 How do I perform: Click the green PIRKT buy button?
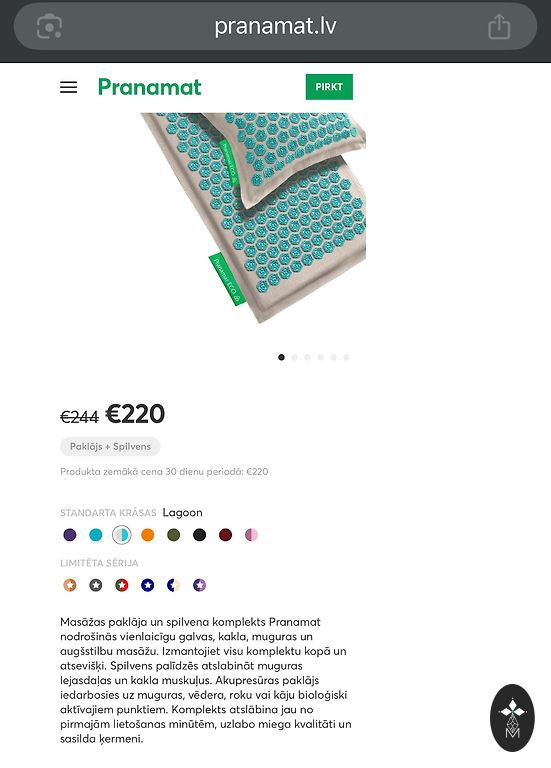pyautogui.click(x=329, y=87)
